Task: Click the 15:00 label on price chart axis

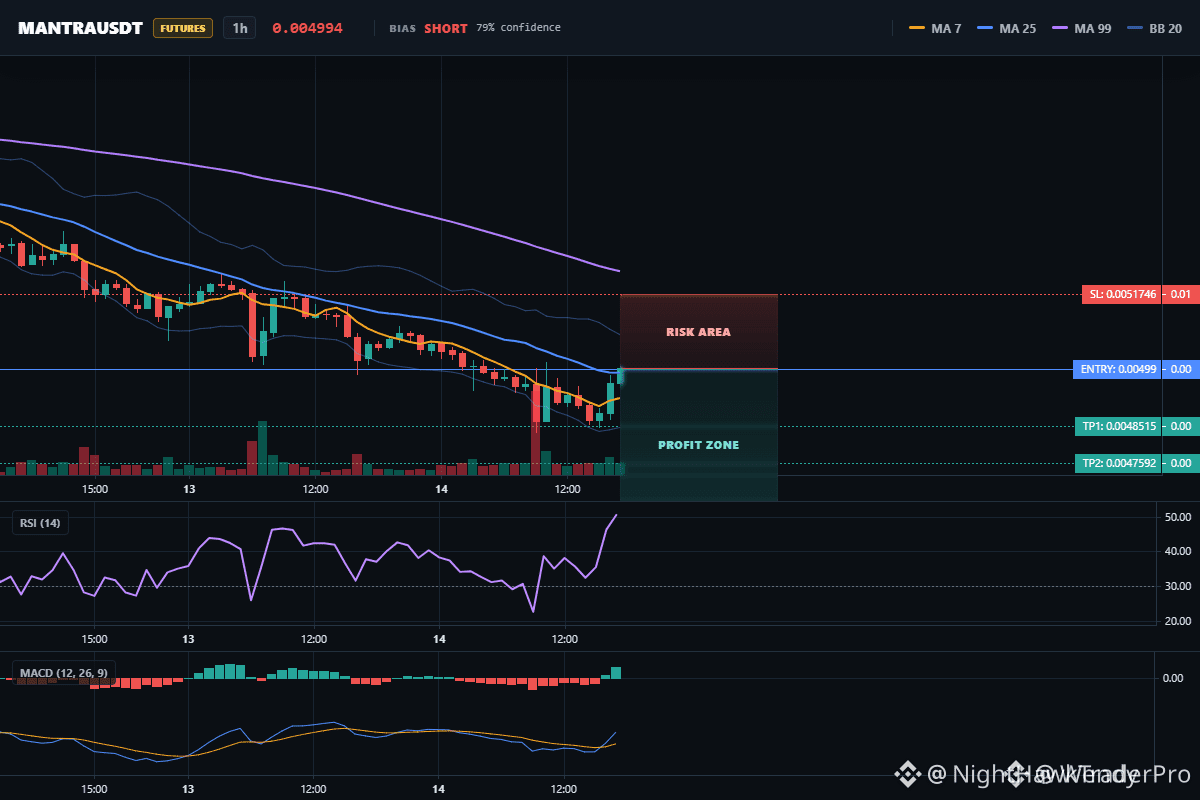Action: pyautogui.click(x=95, y=488)
